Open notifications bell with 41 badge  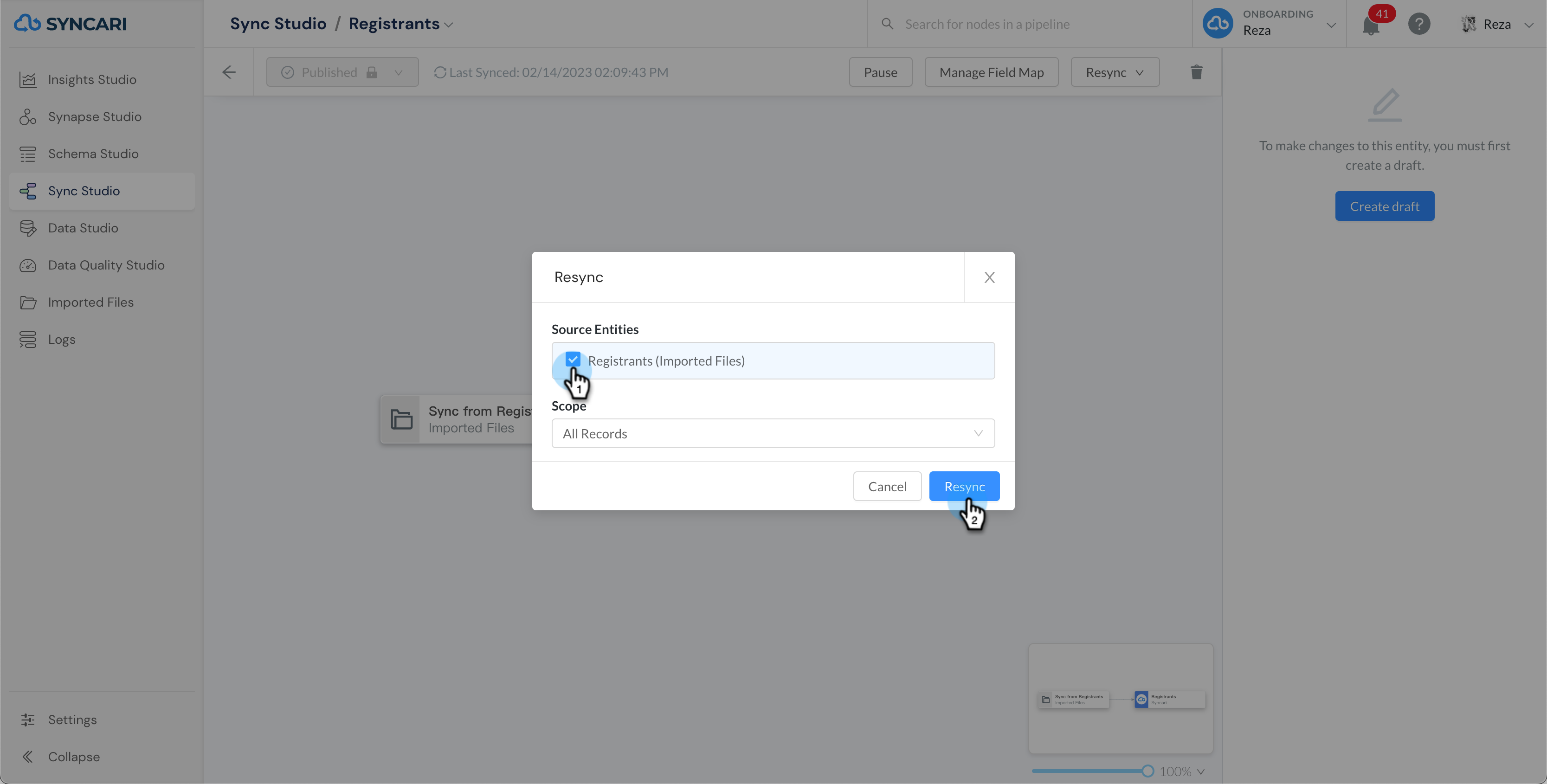point(1371,25)
